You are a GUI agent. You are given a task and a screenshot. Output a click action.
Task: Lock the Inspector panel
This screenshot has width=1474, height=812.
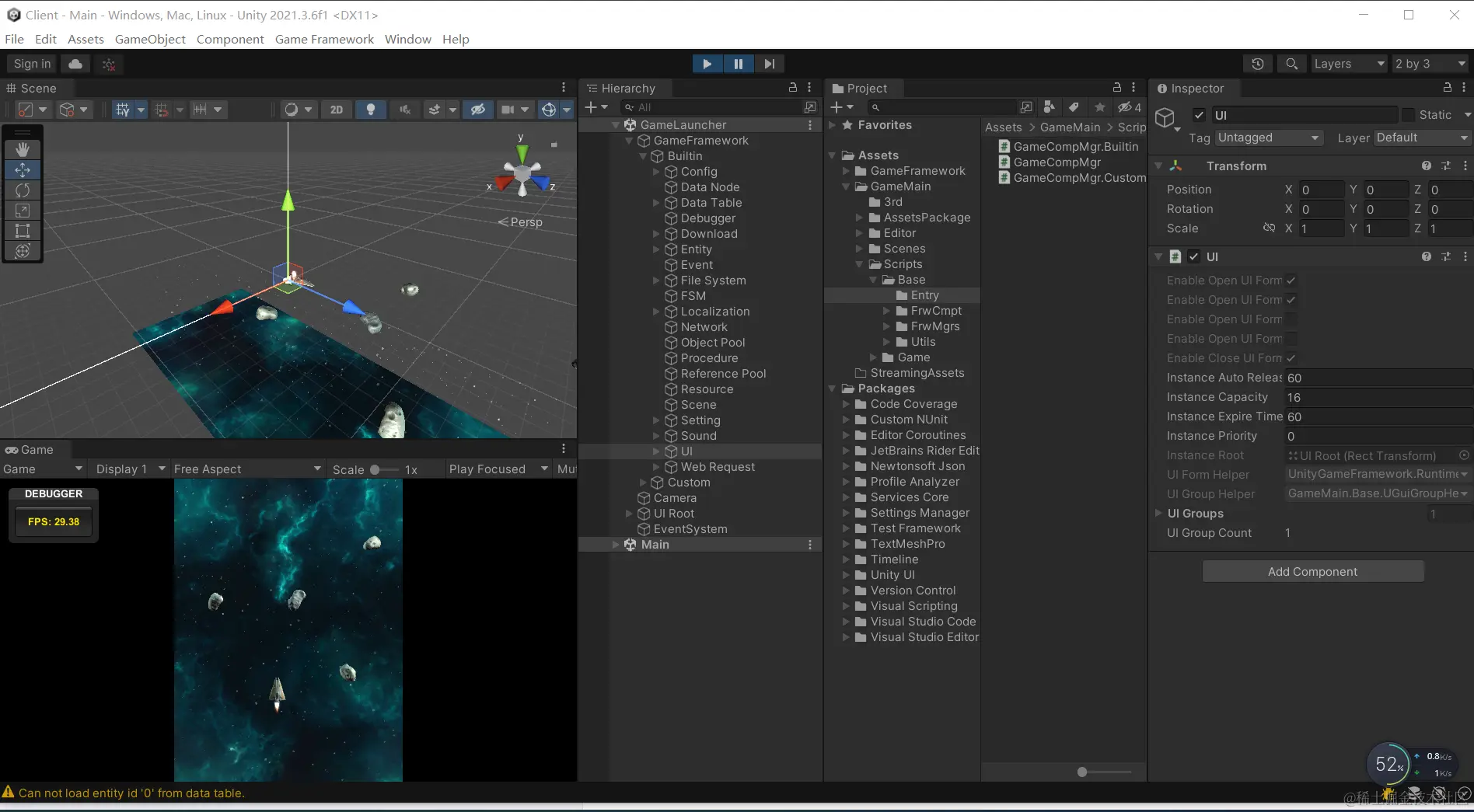(1447, 87)
